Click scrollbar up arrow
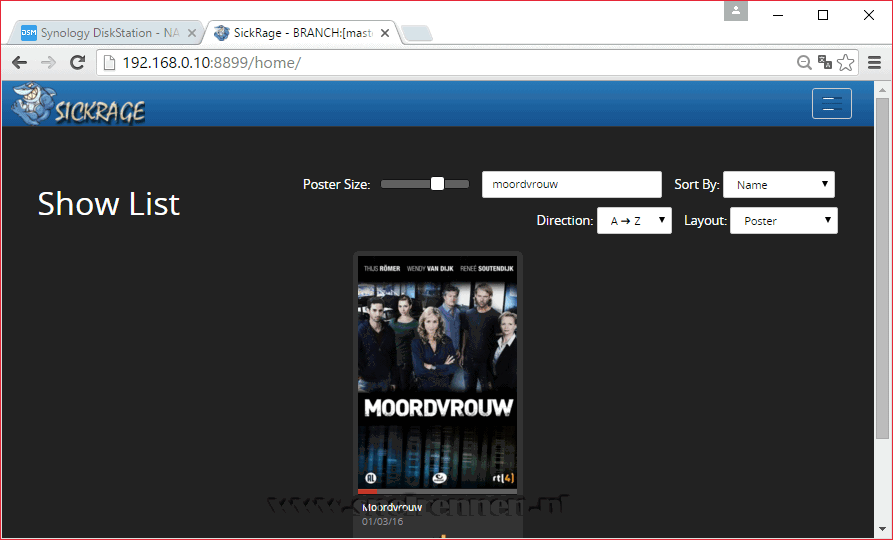Image resolution: width=893 pixels, height=540 pixels. 882,89
